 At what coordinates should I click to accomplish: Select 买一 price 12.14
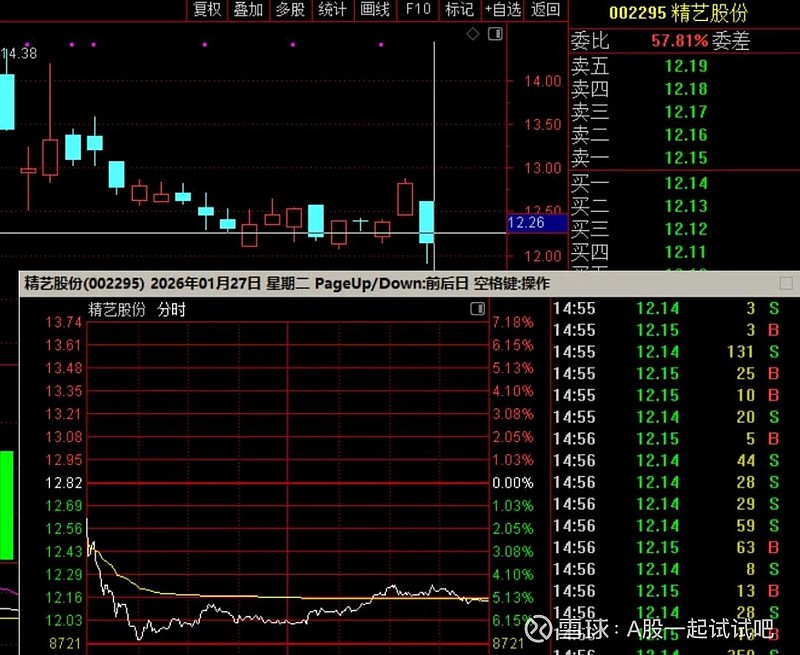click(x=686, y=183)
